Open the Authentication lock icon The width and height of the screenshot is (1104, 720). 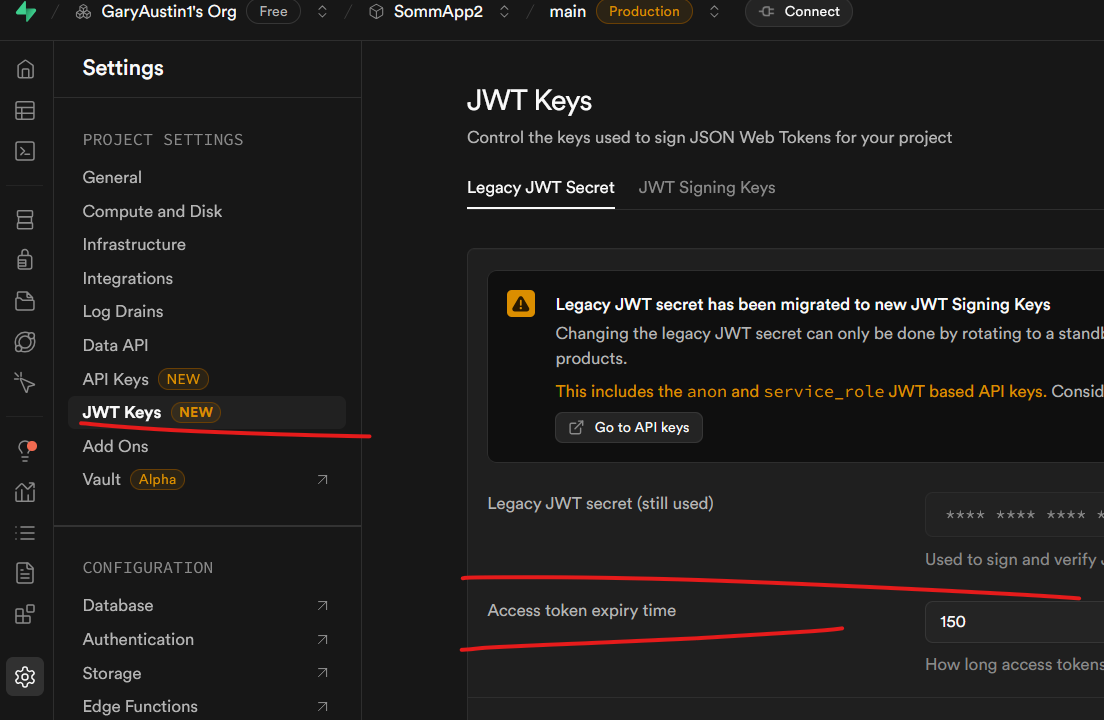coord(25,260)
